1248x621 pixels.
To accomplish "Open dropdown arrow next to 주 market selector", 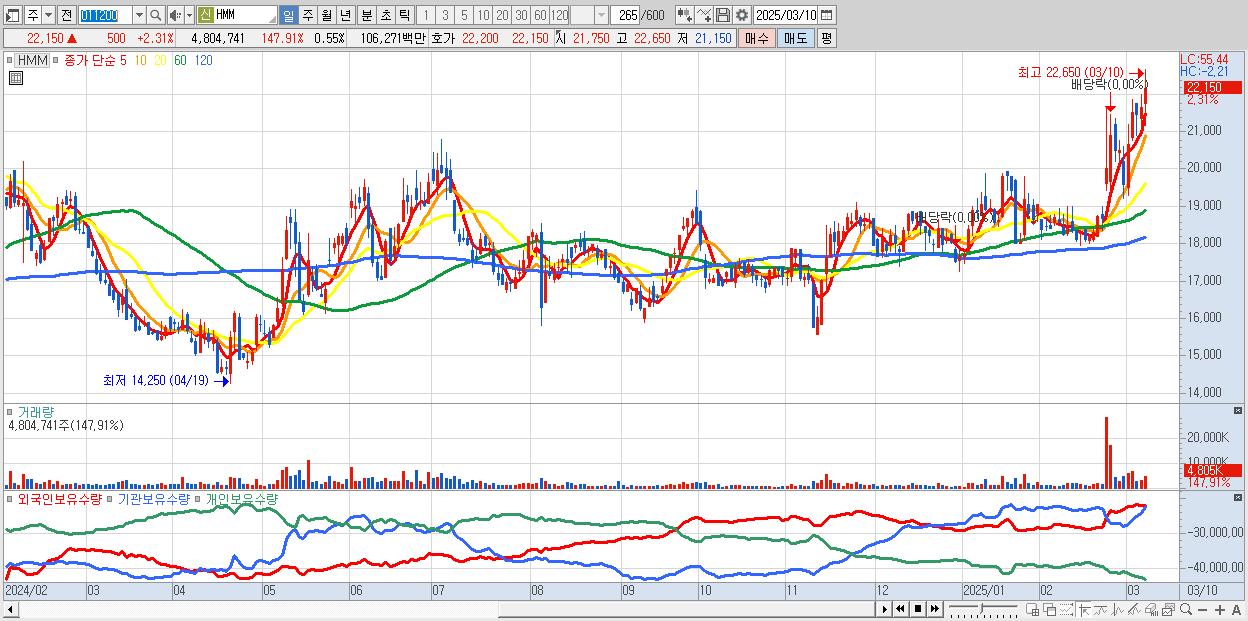I will pos(48,15).
